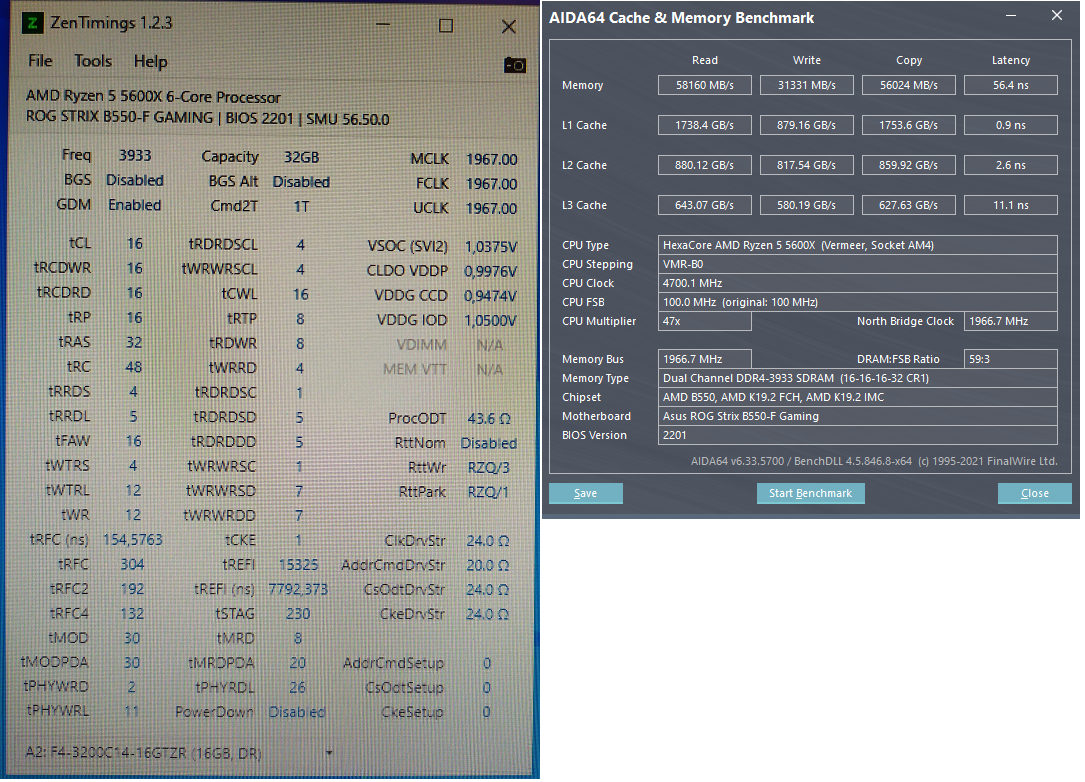Click the AddrCmdDrvStr value 20.0 Ω
The width and height of the screenshot is (1085, 782).
click(487, 565)
